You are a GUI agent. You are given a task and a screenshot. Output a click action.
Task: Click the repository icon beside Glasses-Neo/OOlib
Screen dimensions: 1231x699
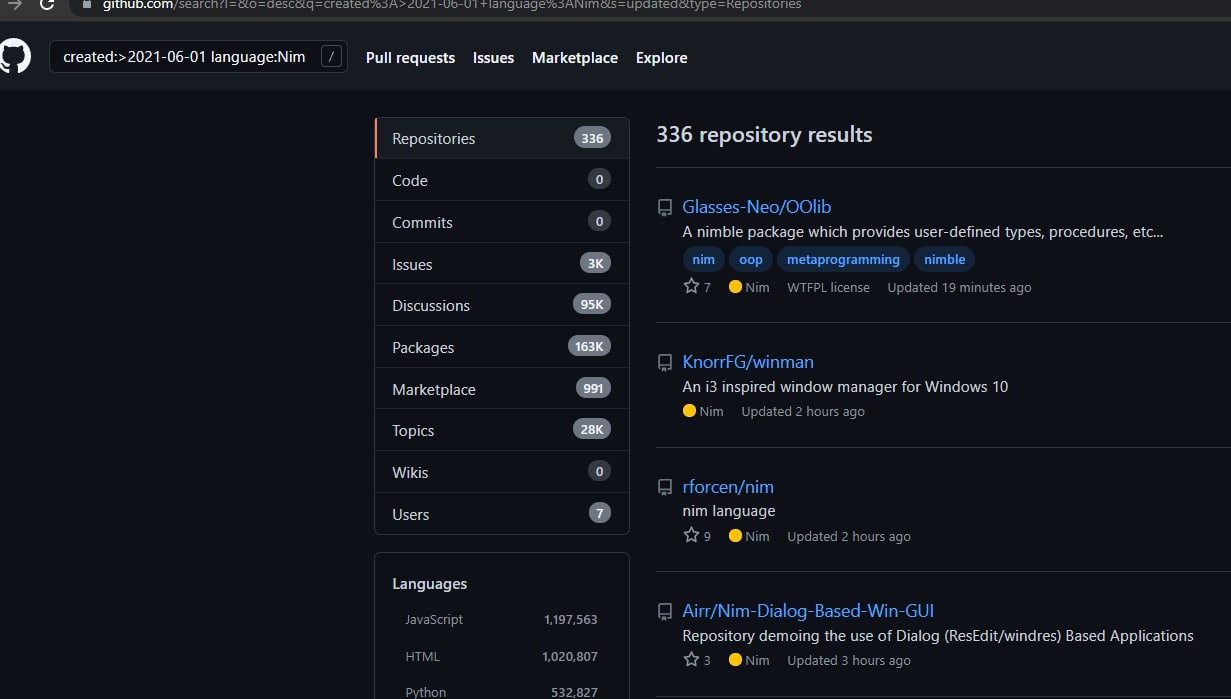coord(665,208)
